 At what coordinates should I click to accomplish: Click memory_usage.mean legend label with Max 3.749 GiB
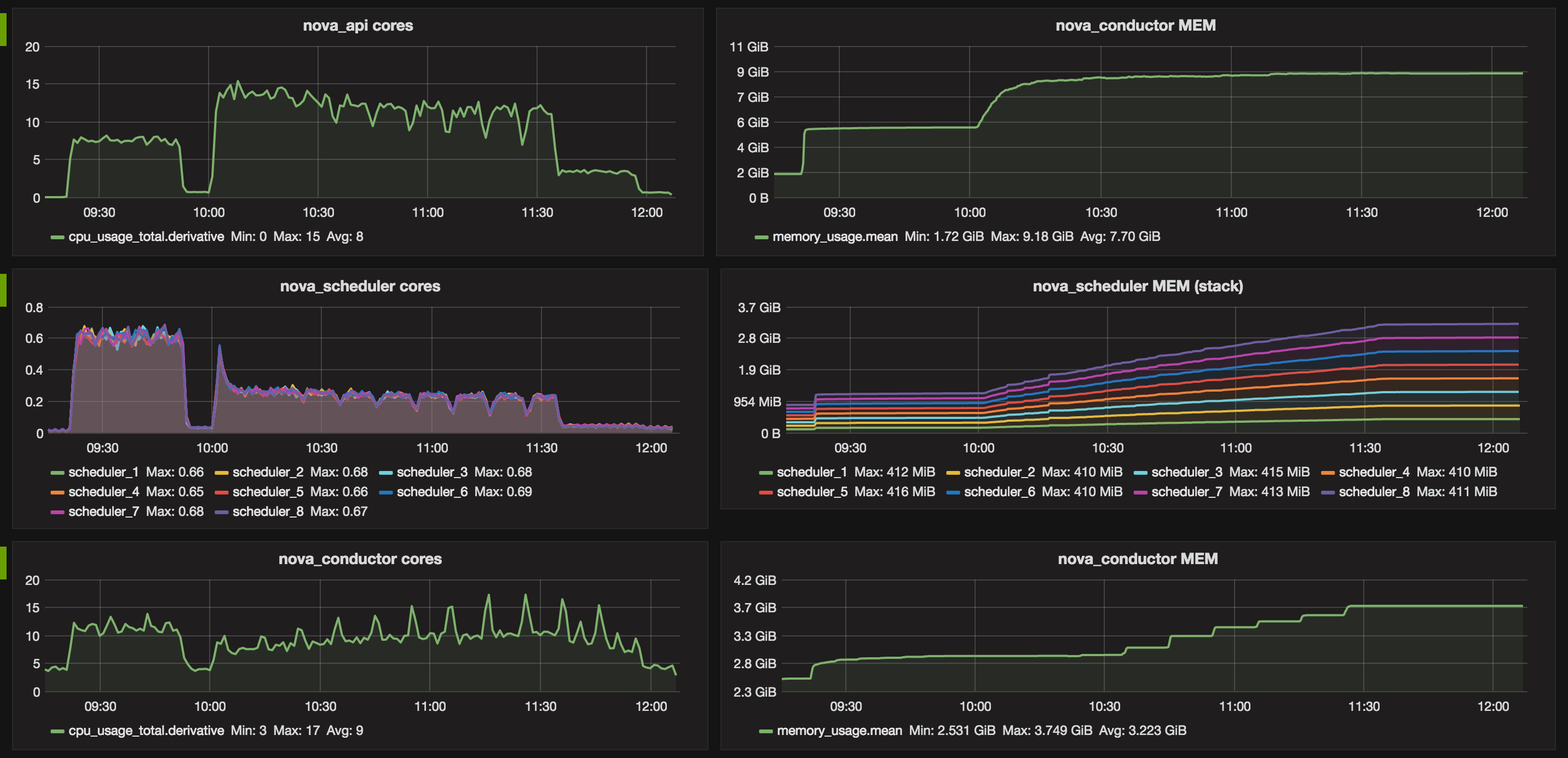(x=839, y=730)
